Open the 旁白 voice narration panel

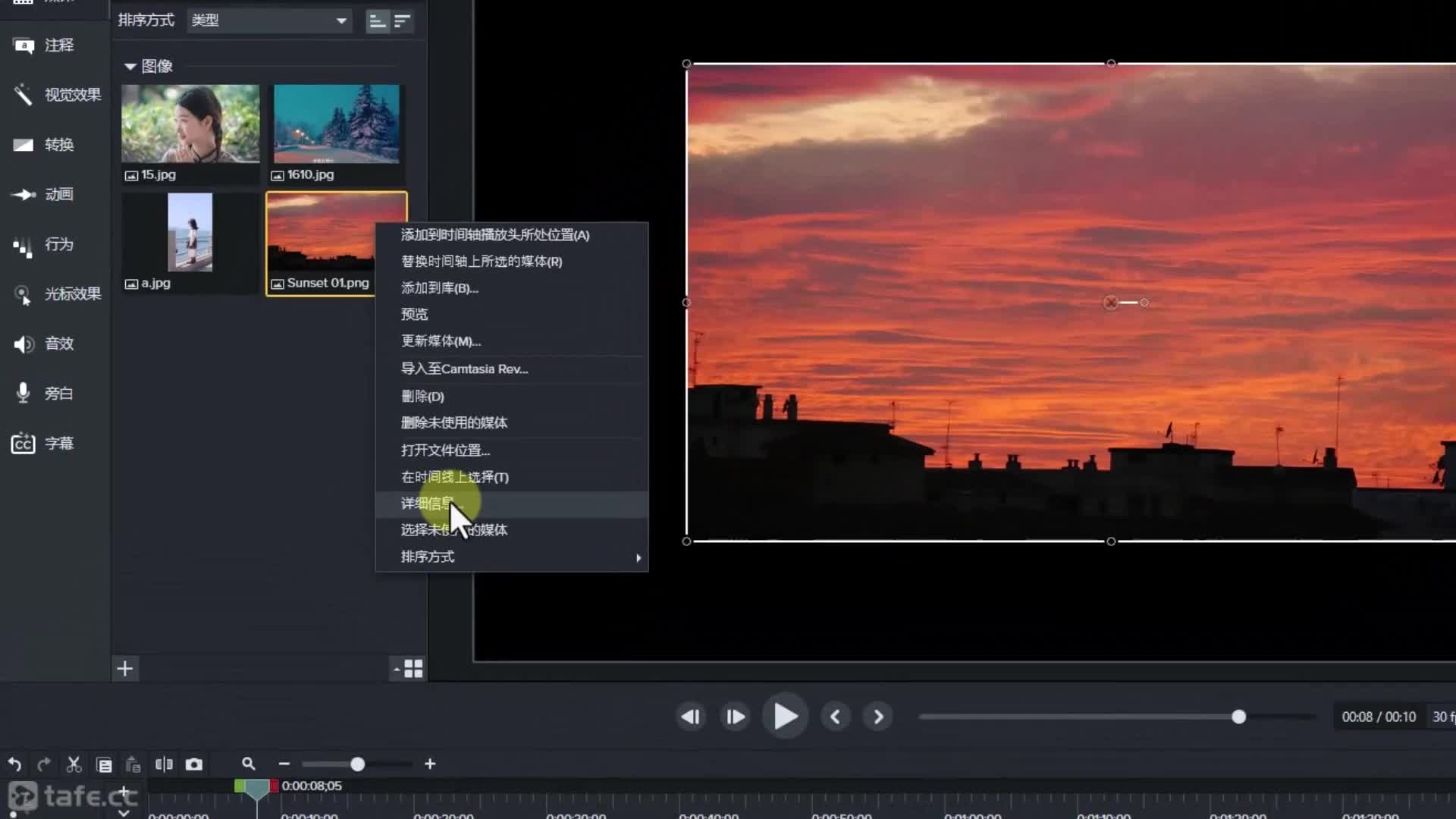(44, 393)
